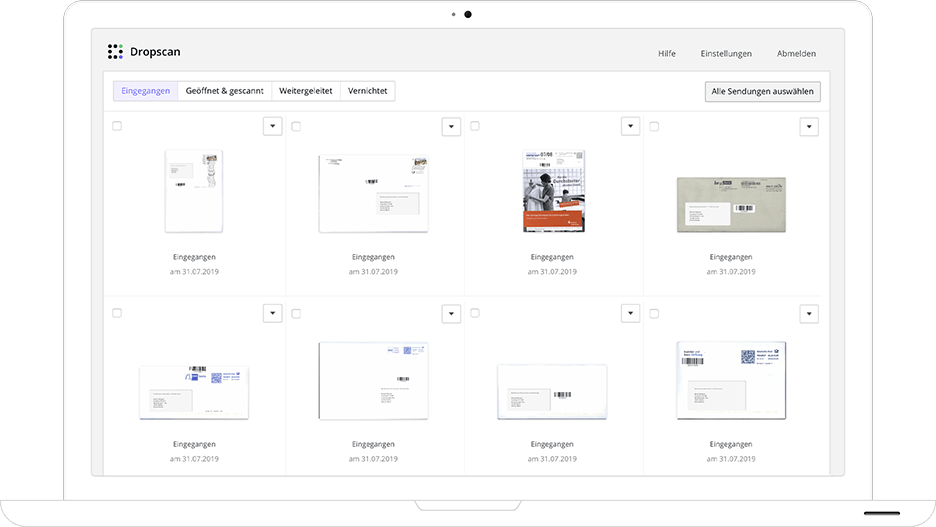Open the orange magazine cover thumbnail
This screenshot has width=936, height=527.
553,191
